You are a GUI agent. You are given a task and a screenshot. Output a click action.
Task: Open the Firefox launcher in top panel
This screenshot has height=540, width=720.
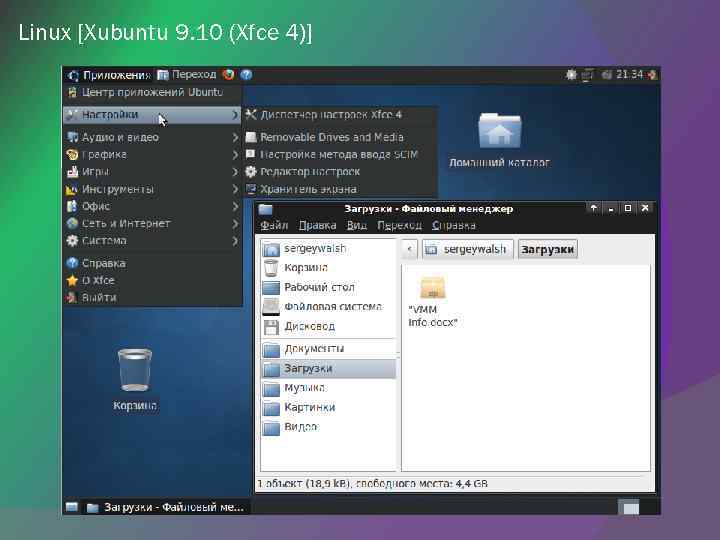click(x=228, y=74)
